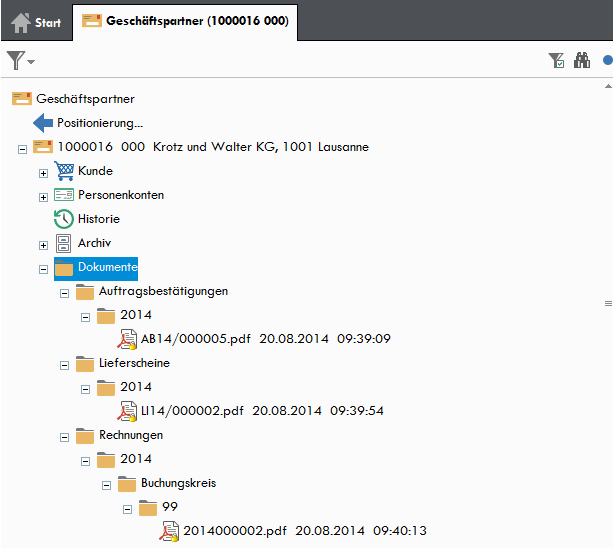Viewport: 613px width, 548px height.
Task: Select the Kunde shopping cart icon
Action: (64, 171)
